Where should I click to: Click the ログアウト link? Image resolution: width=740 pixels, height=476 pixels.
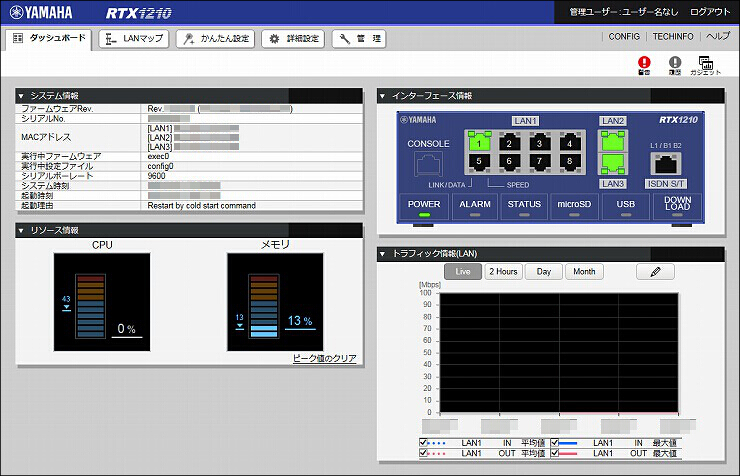pyautogui.click(x=710, y=12)
